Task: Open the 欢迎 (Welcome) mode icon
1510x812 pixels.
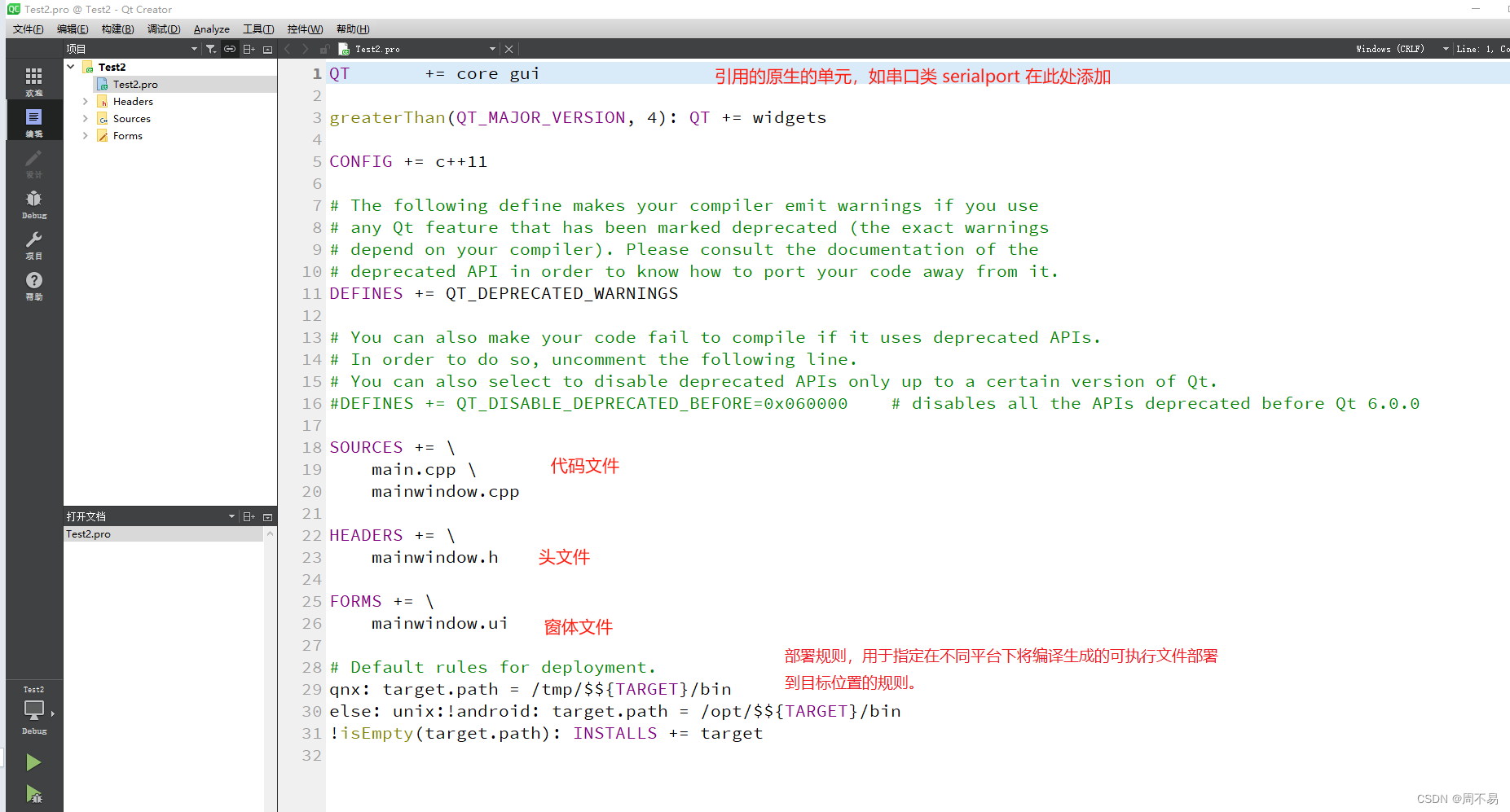Action: coord(33,77)
